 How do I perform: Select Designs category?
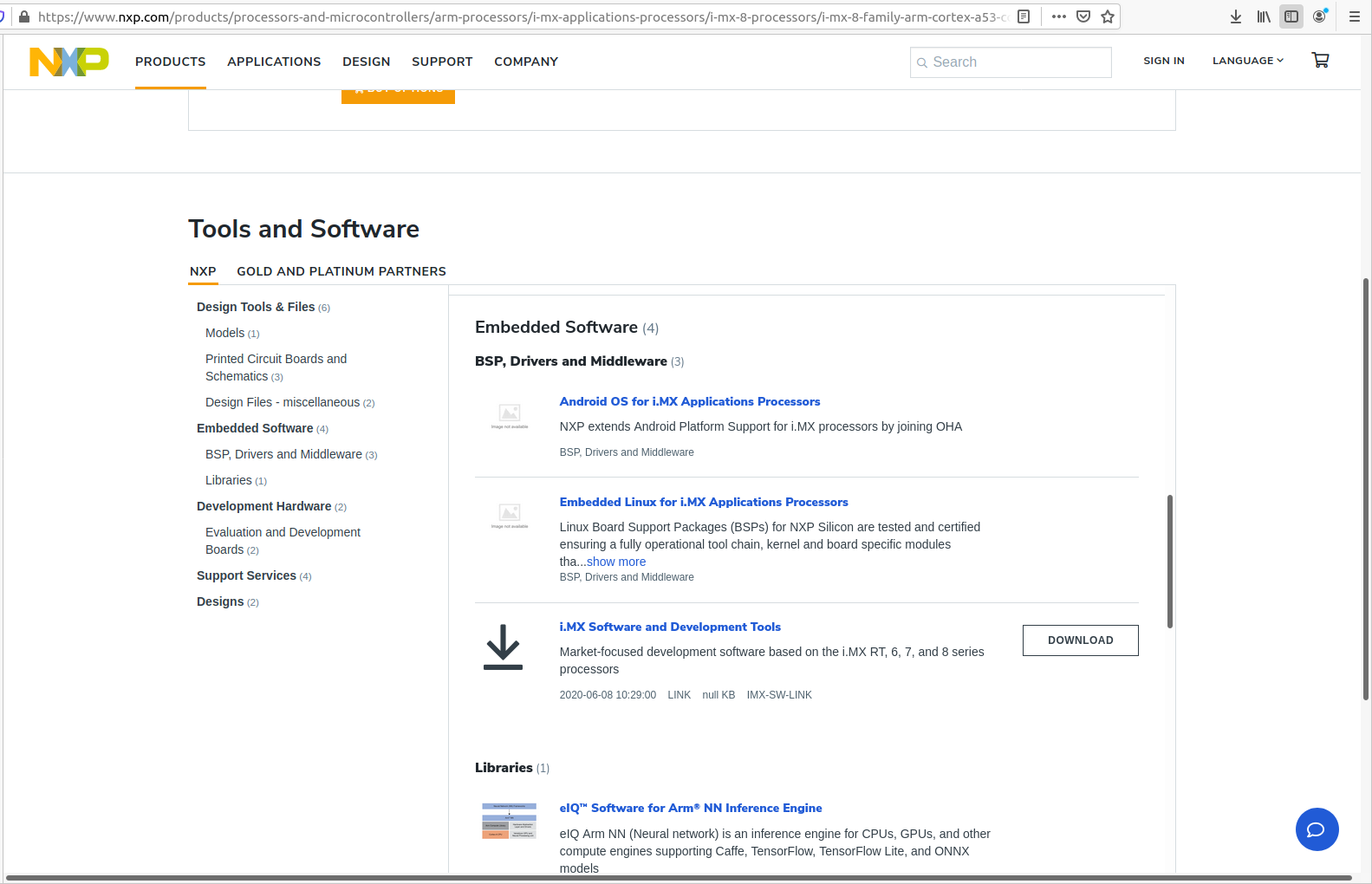(228, 601)
